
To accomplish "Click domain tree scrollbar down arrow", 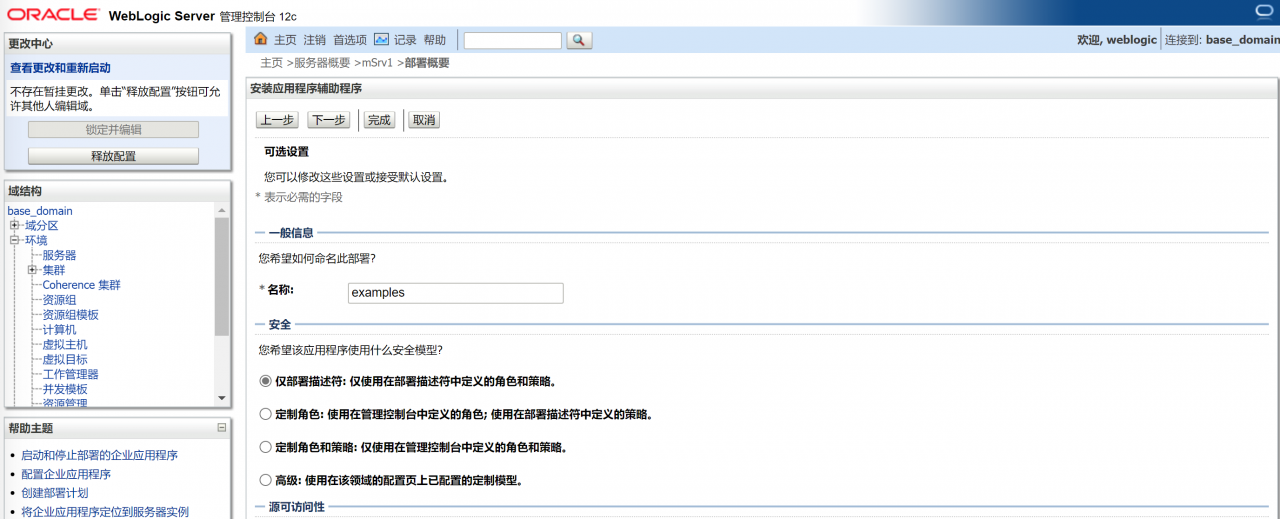I will point(222,399).
